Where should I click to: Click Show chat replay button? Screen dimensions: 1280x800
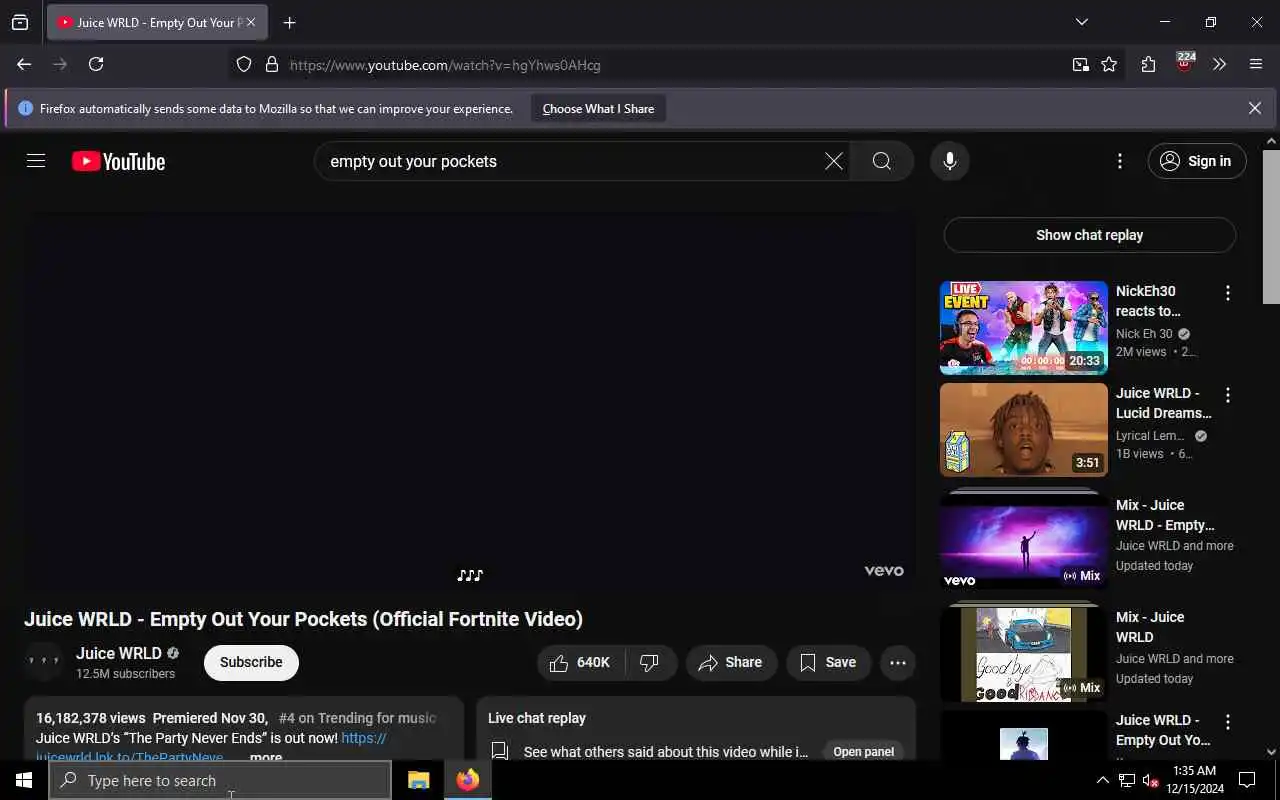pyautogui.click(x=1089, y=235)
